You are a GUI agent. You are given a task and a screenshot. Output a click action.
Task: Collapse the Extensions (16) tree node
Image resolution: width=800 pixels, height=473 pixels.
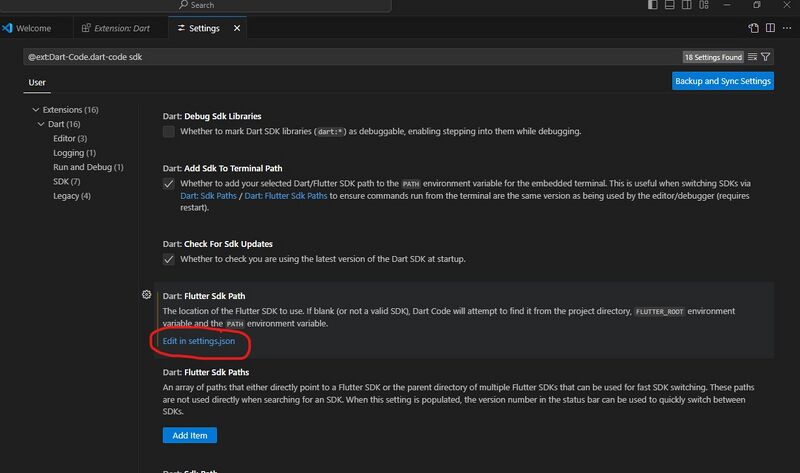[36, 110]
